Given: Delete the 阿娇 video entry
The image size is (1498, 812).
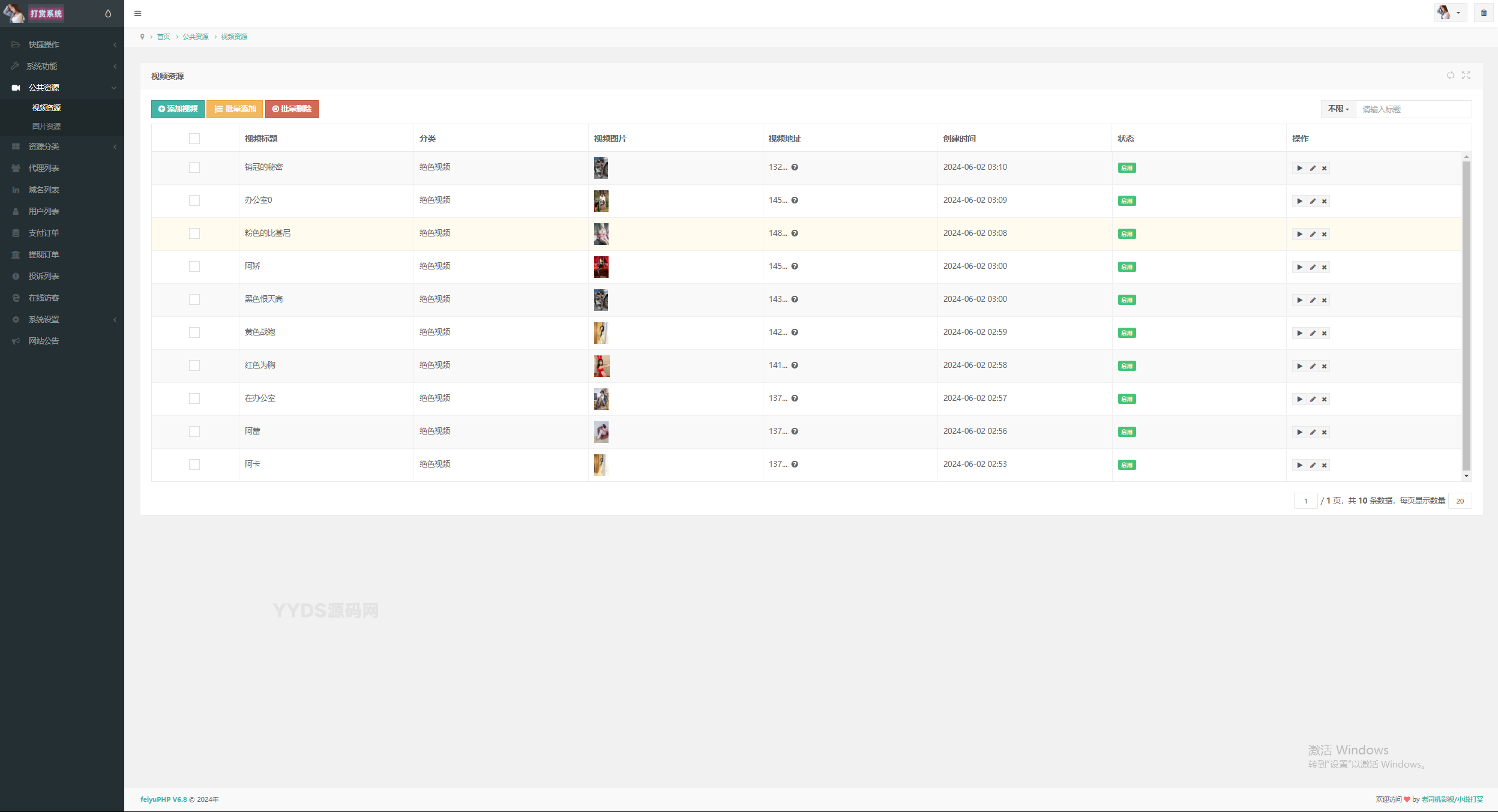Looking at the screenshot, I should coord(1325,268).
